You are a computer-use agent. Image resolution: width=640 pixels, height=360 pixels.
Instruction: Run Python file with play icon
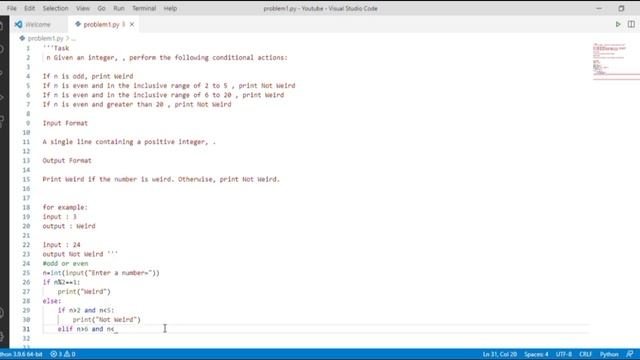tap(618, 24)
